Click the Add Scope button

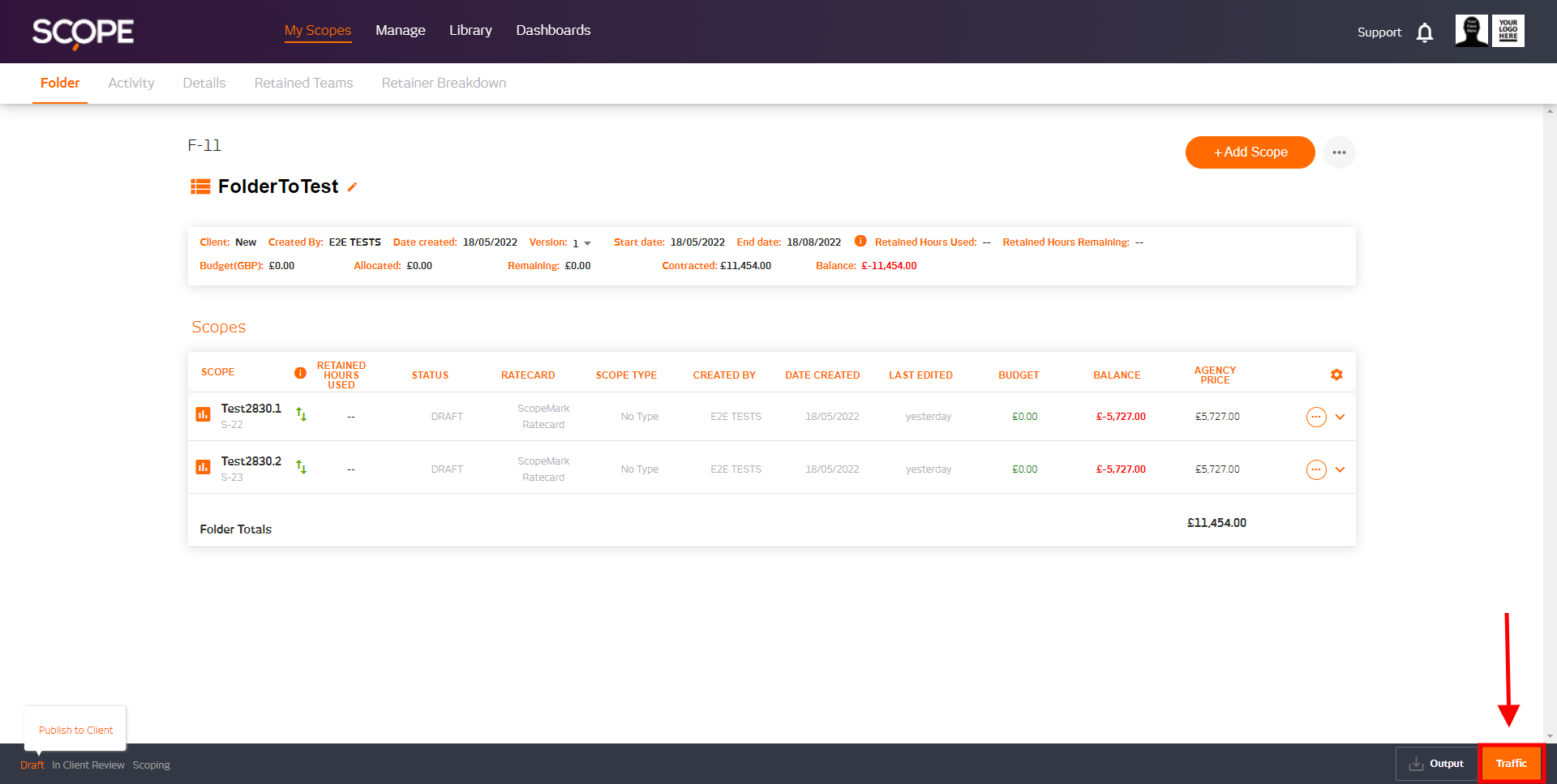coord(1250,152)
